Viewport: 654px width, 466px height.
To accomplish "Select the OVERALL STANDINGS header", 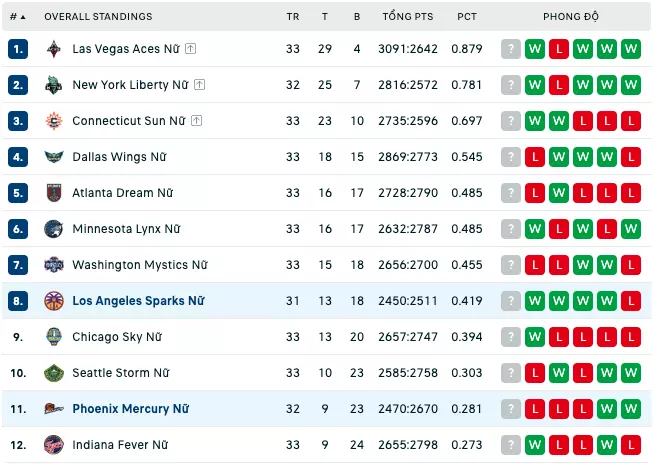I will [98, 17].
